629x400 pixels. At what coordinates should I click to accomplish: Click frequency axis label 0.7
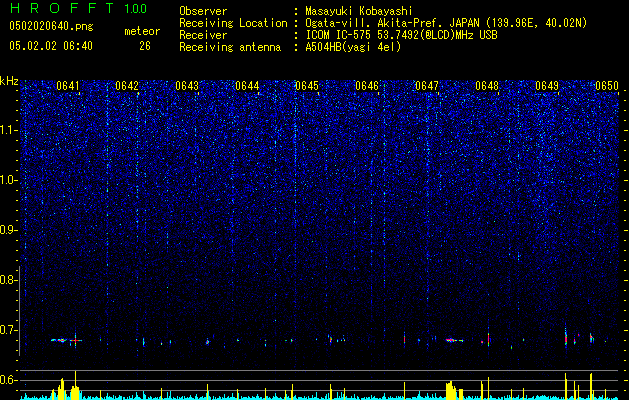click(7, 330)
